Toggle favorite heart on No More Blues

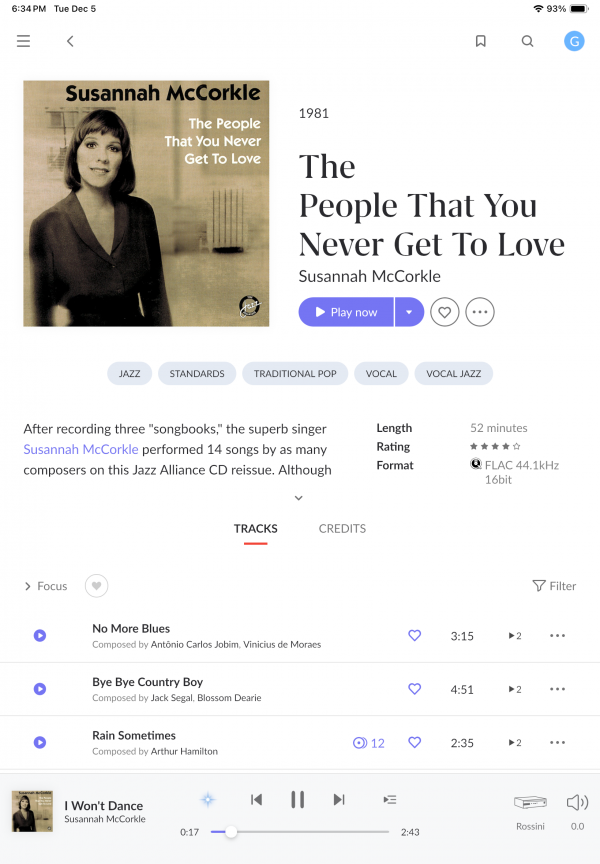[414, 635]
